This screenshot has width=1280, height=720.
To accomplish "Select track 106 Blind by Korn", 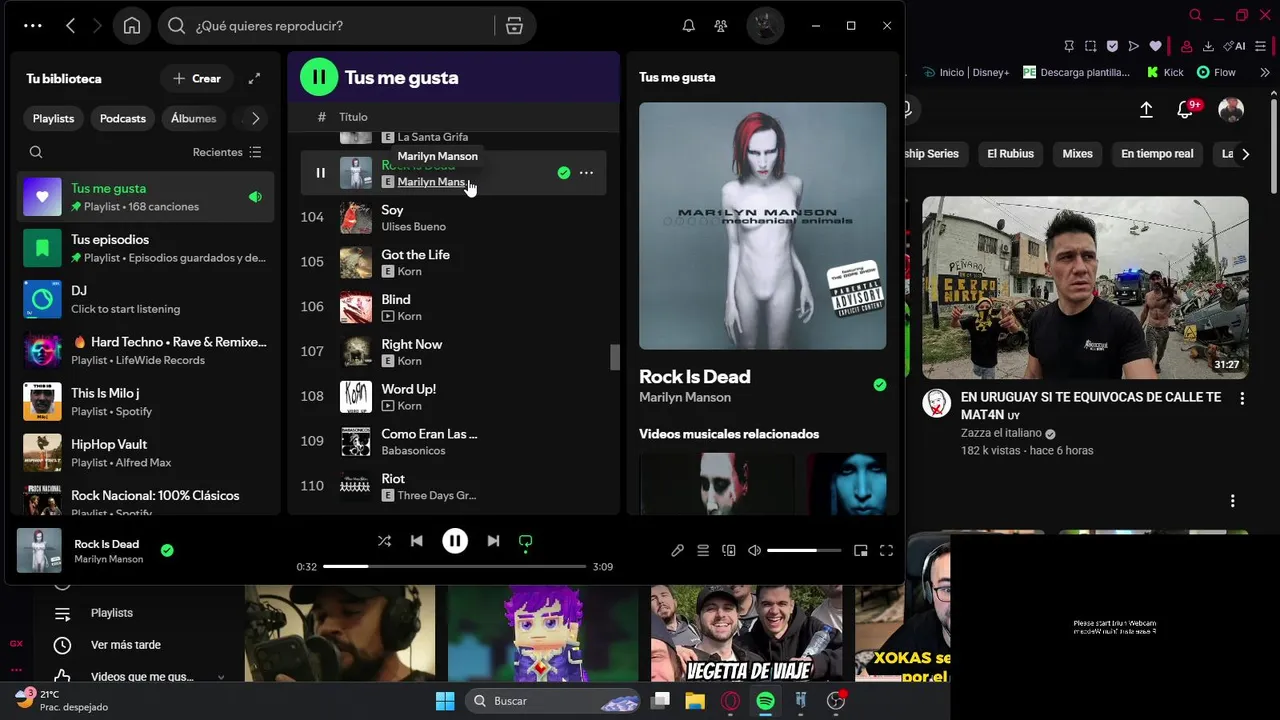I will point(453,307).
